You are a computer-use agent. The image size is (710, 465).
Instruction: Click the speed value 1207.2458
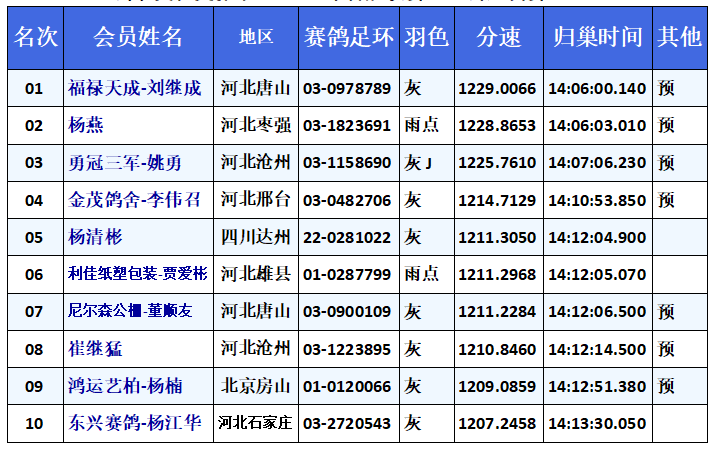pyautogui.click(x=497, y=423)
